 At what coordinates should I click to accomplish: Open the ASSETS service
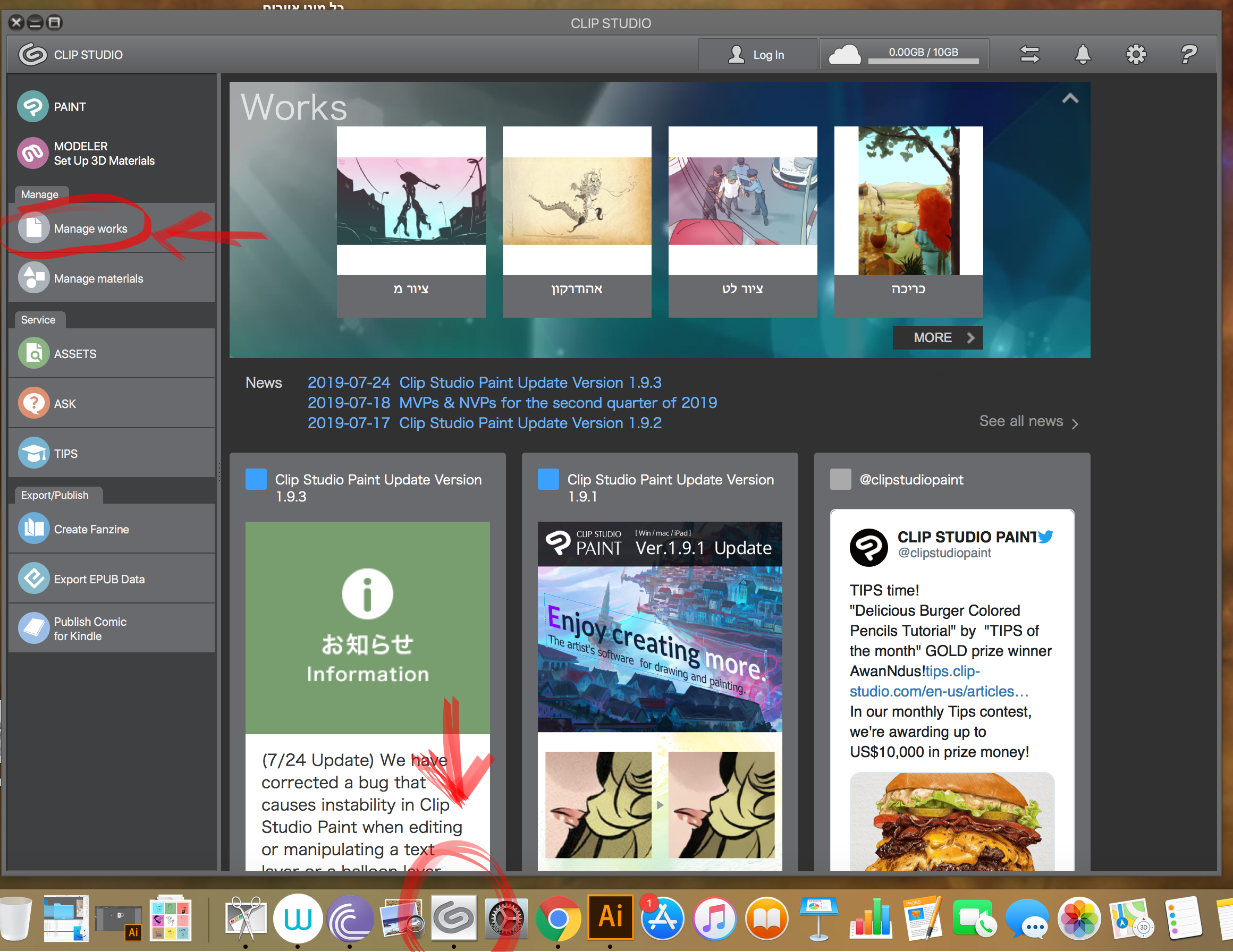coord(74,354)
